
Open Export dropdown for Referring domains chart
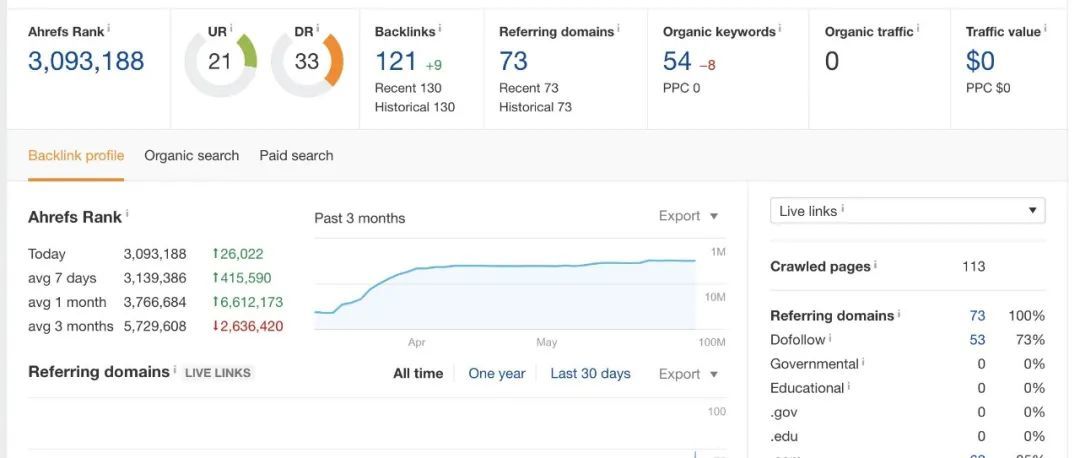coord(688,374)
